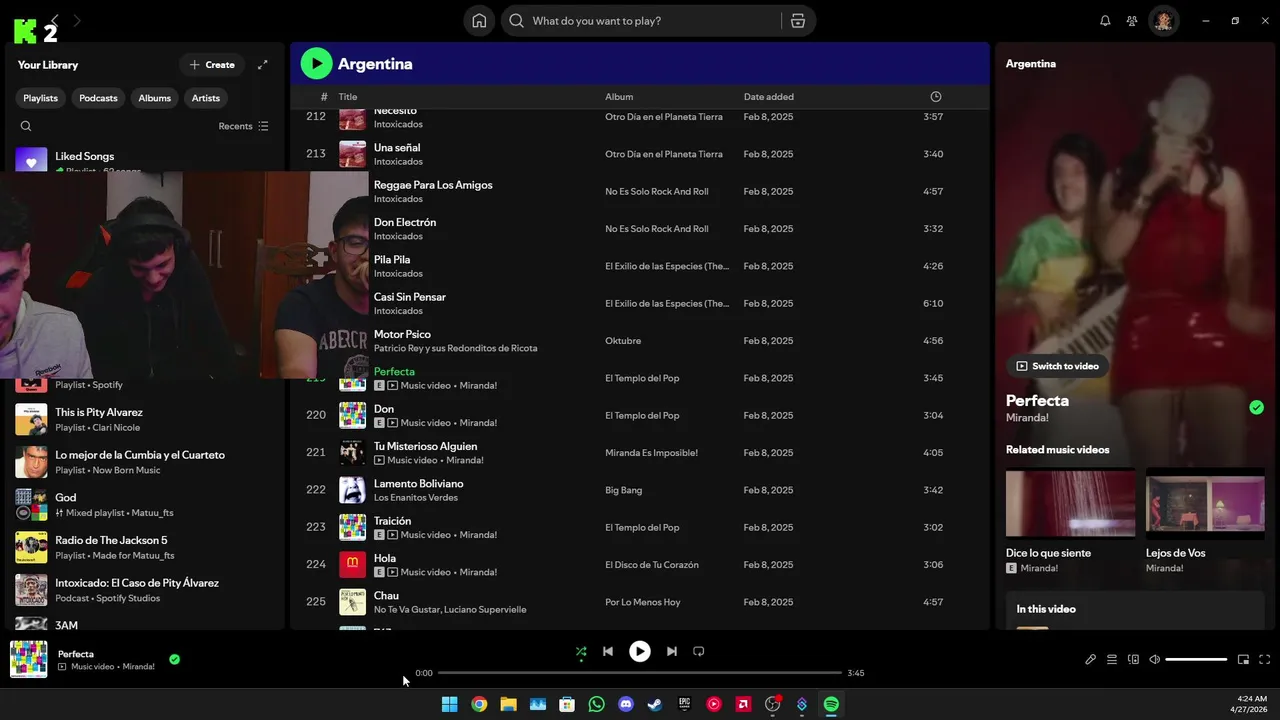Open Google Chrome from taskbar
Viewport: 1280px width, 720px height.
(479, 704)
